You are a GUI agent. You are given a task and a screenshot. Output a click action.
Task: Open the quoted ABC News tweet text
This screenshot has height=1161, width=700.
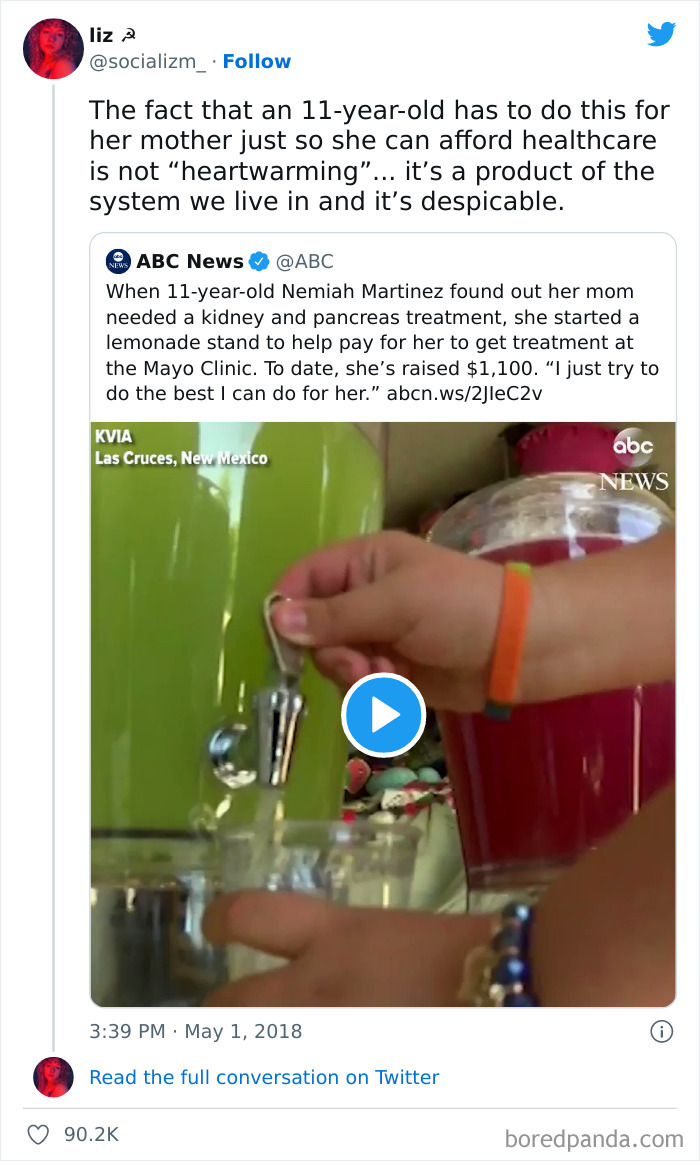[382, 342]
